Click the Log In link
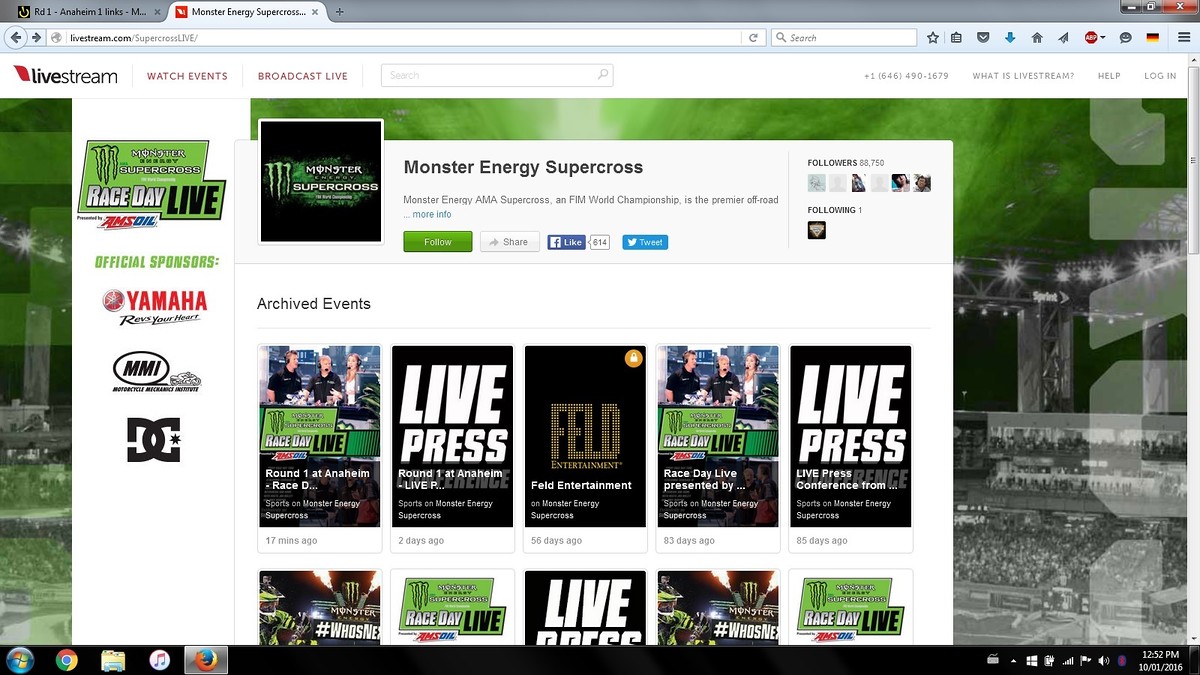Screen dimensions: 1200x675 coord(1160,76)
